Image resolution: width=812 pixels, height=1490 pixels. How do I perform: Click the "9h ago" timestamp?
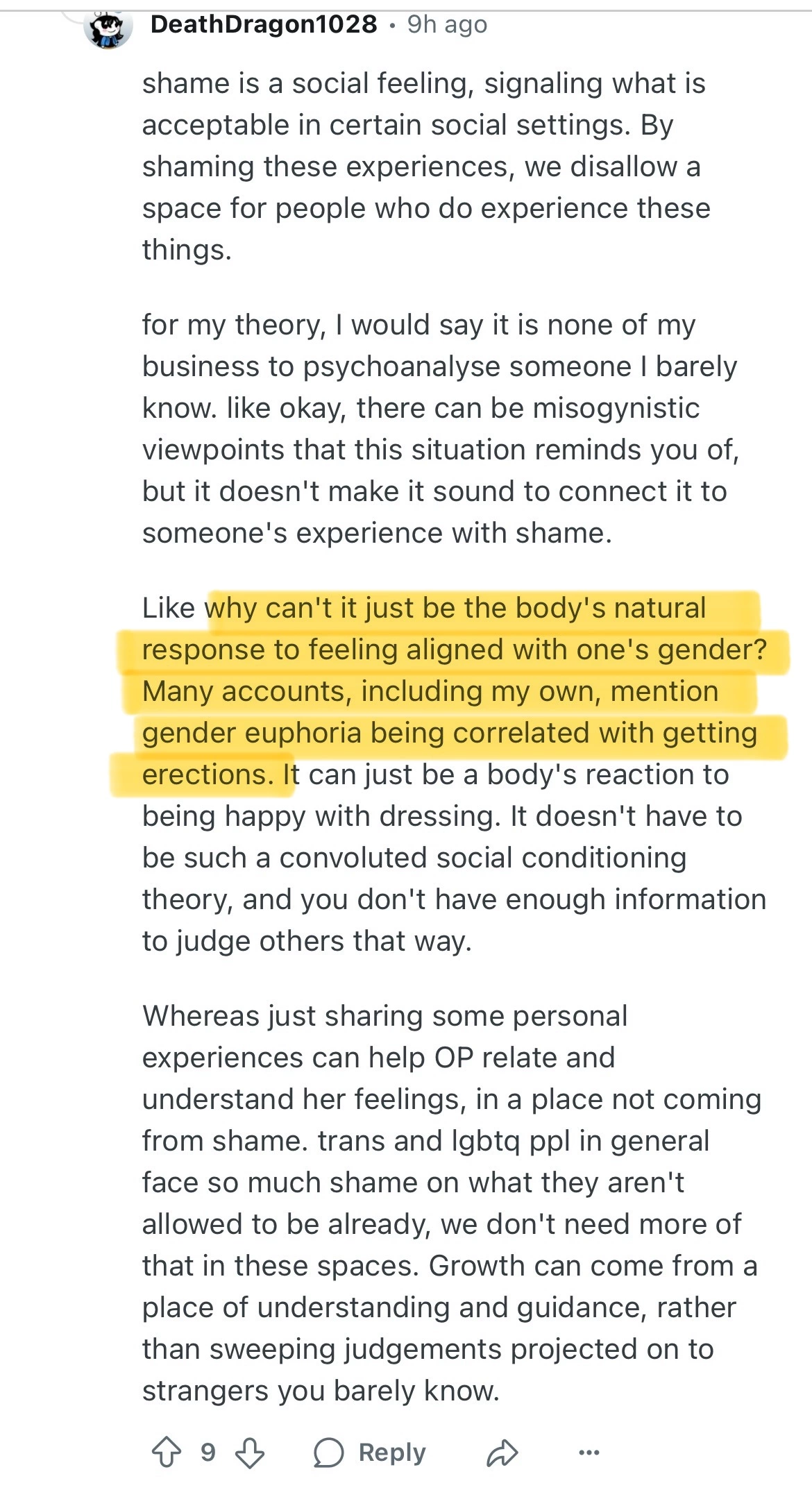pos(447,24)
